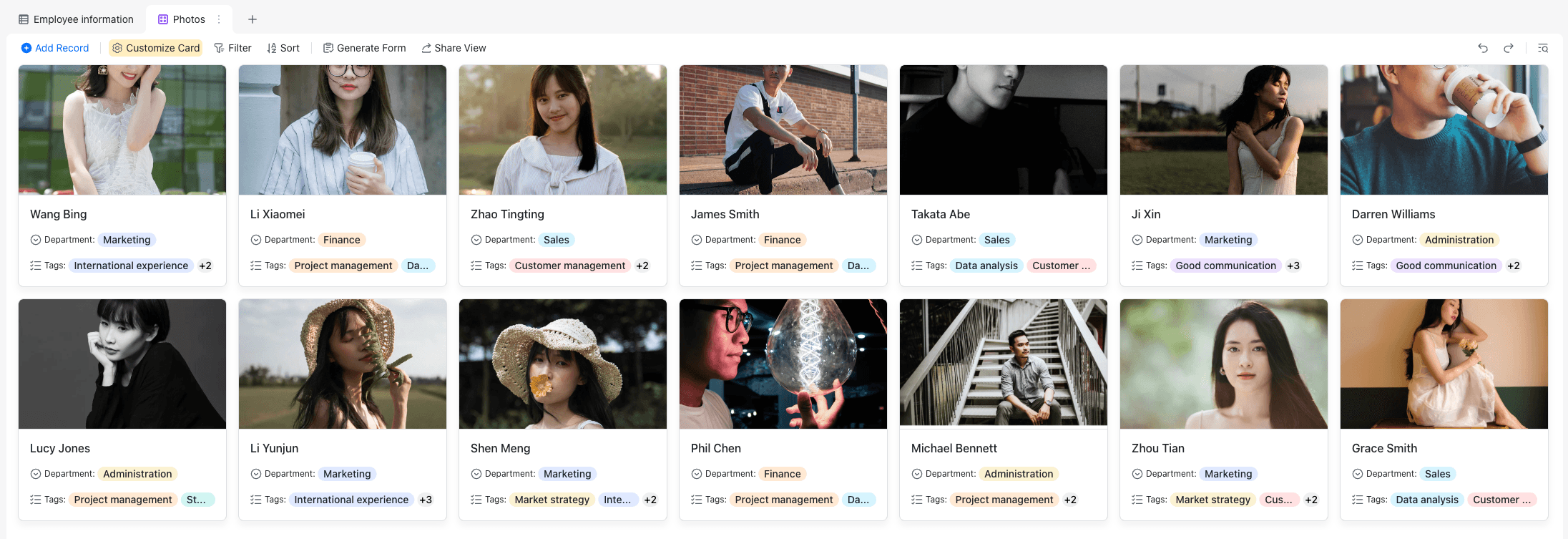Open the Sort options
The height and width of the screenshot is (539, 1568).
coord(283,48)
